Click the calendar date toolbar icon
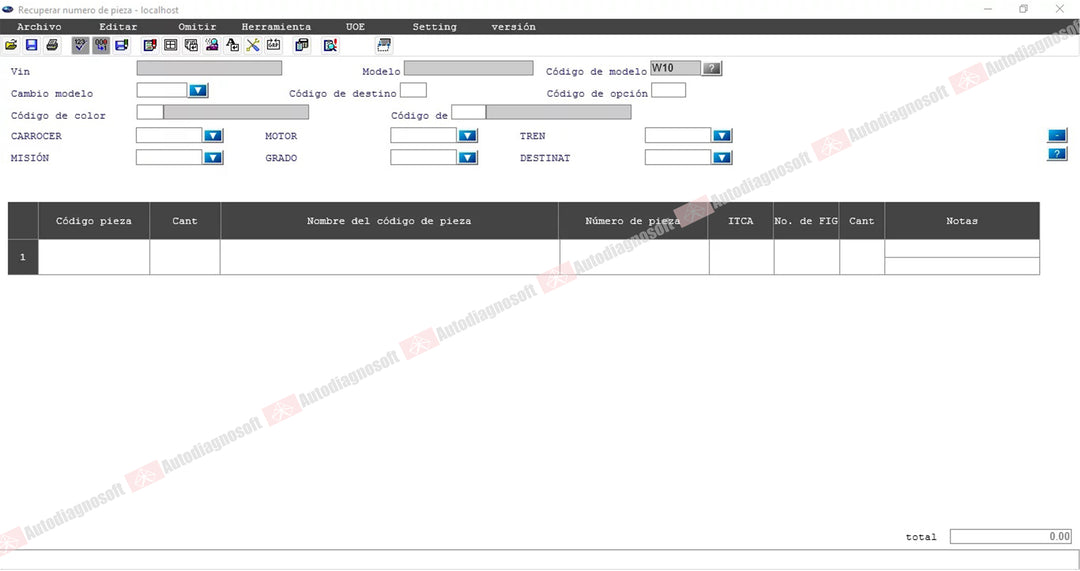This screenshot has width=1080, height=571. (x=273, y=45)
